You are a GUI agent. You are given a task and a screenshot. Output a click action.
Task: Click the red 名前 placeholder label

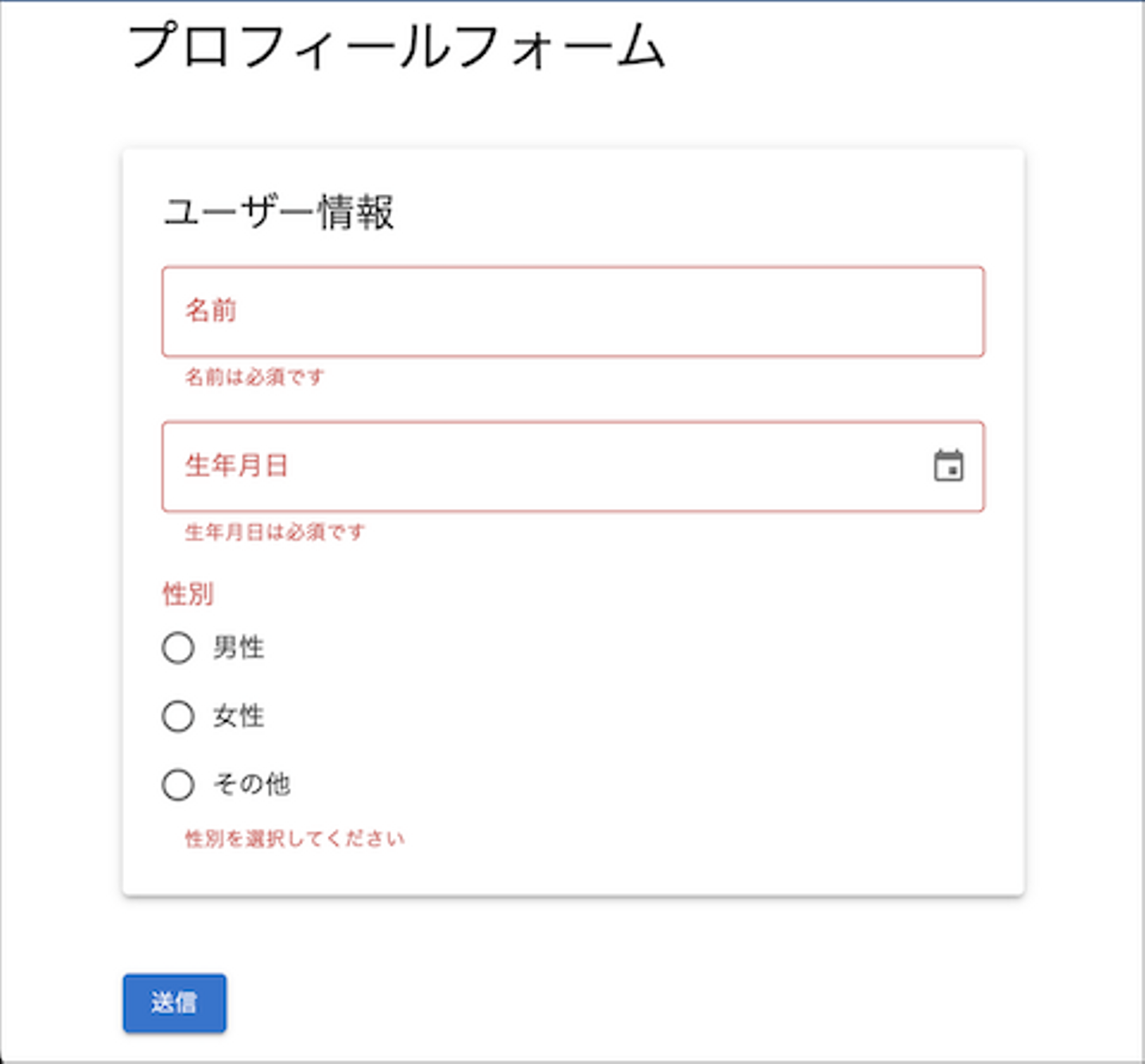pos(211,310)
